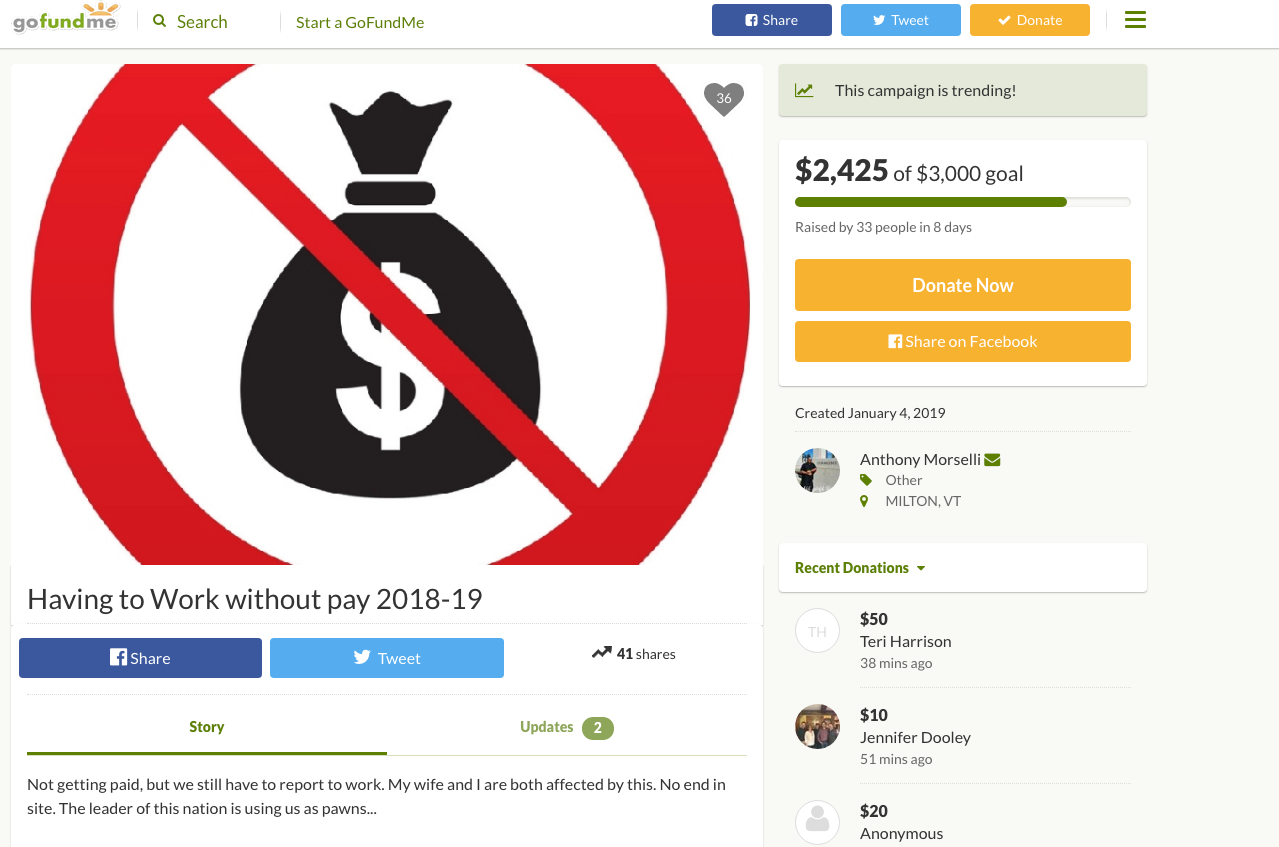Click Start a GoFundMe link
The image size is (1279, 847).
(x=360, y=22)
